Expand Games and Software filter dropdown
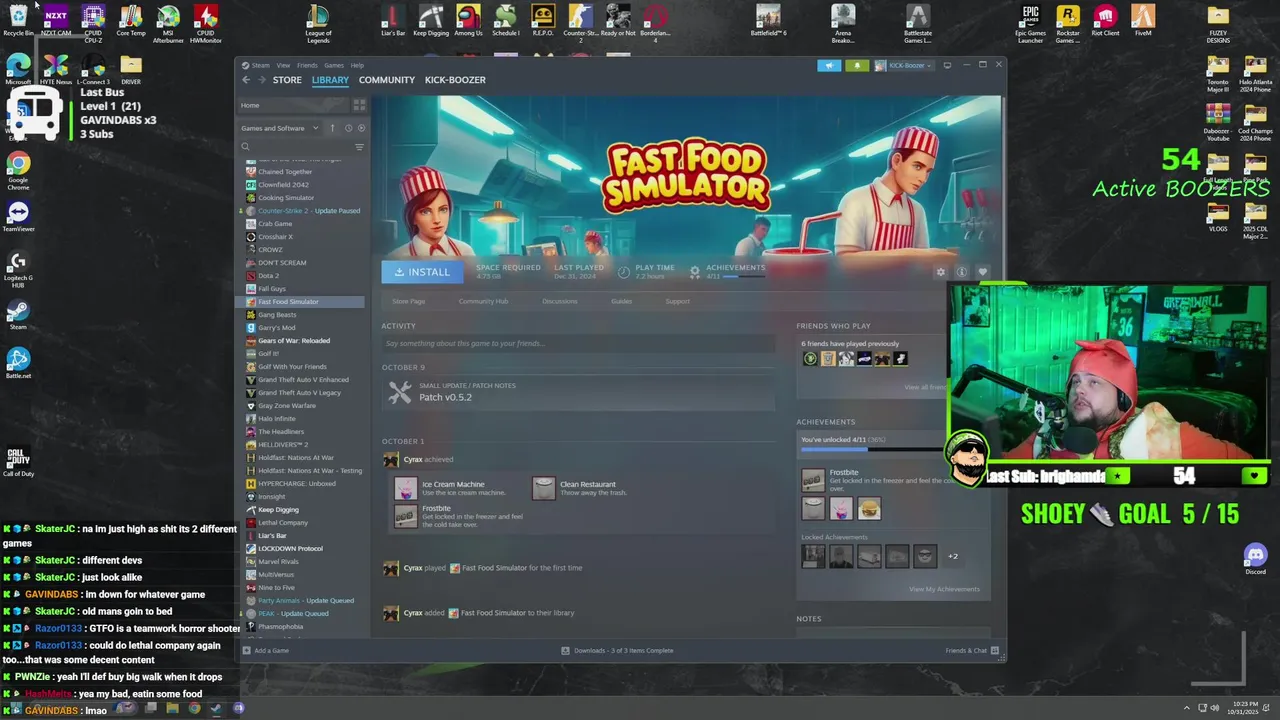This screenshot has height=720, width=1280. point(280,128)
